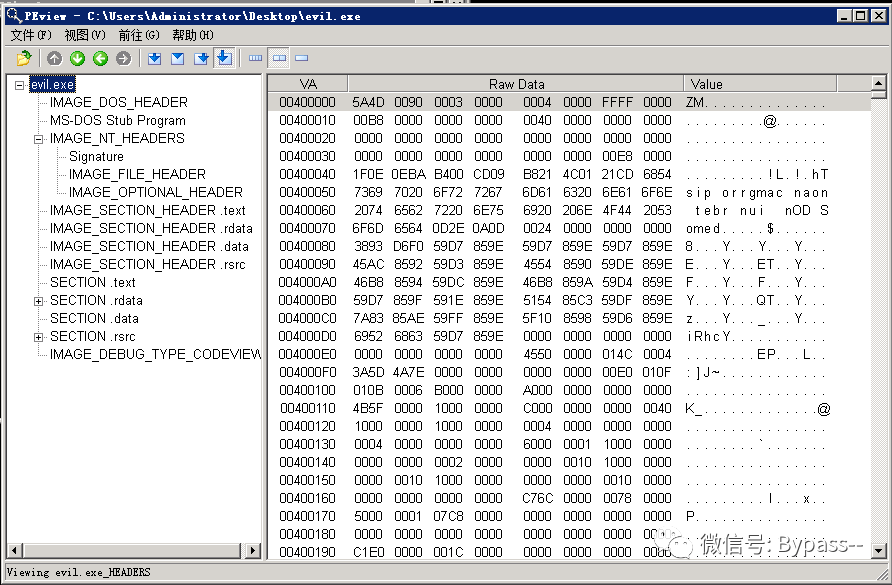Screen dimensions: 892x585
Task: Select SECTION .text tree item
Action: 93,282
